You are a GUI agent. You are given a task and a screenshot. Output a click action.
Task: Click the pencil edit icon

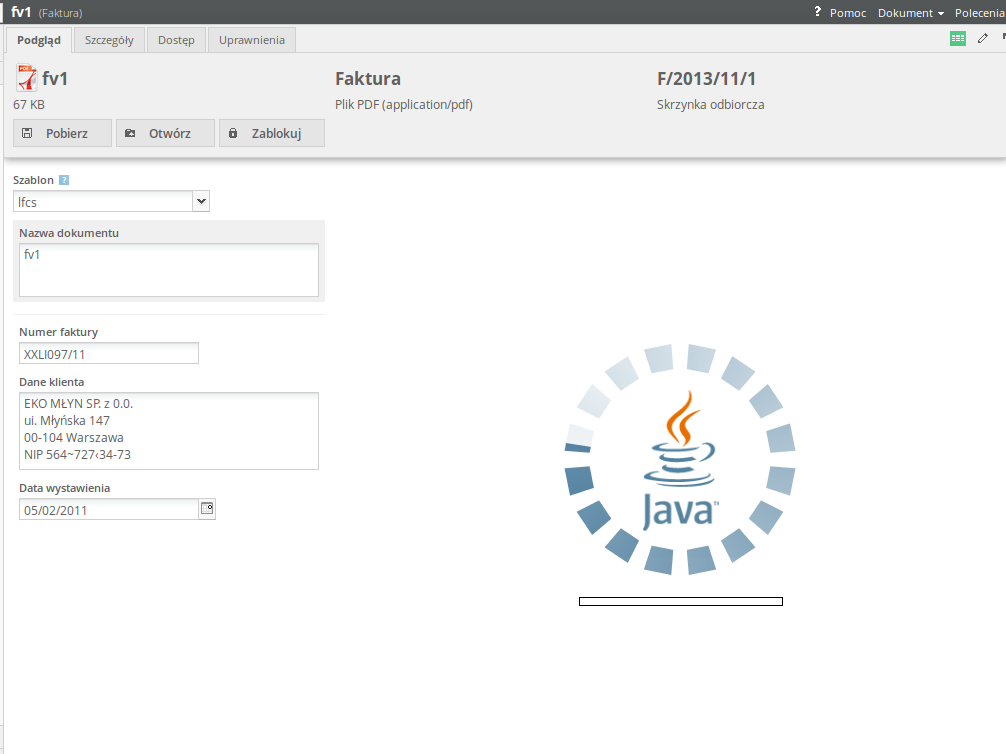[x=982, y=39]
